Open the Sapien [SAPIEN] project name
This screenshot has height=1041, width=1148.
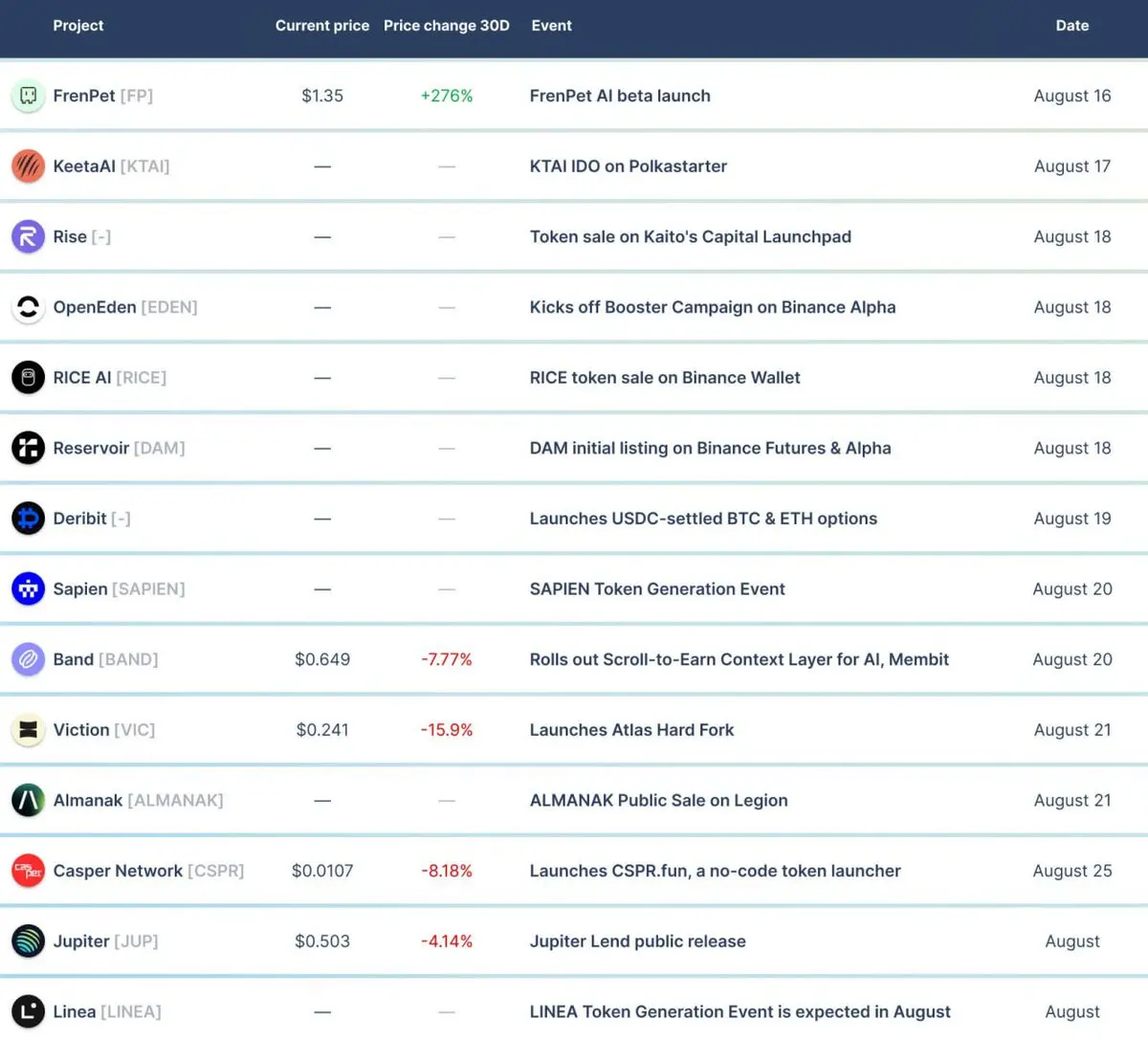[x=120, y=589]
